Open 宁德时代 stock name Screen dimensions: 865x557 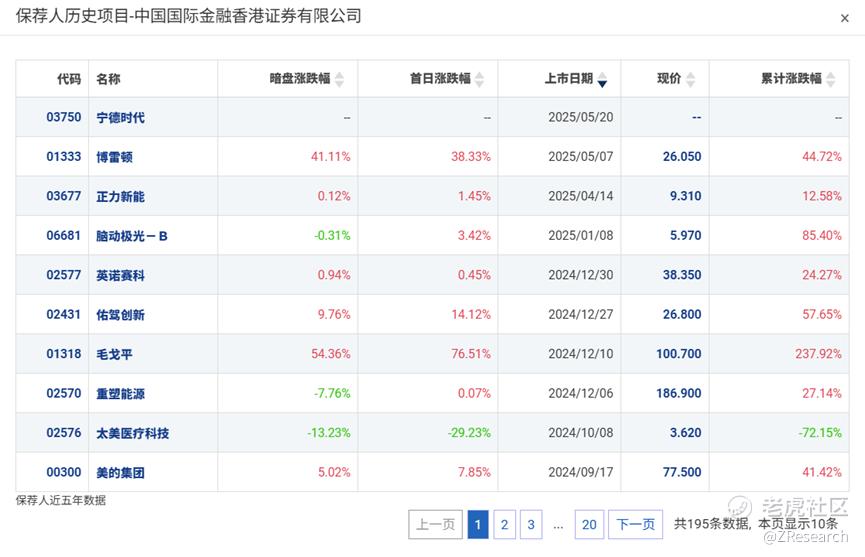point(120,117)
